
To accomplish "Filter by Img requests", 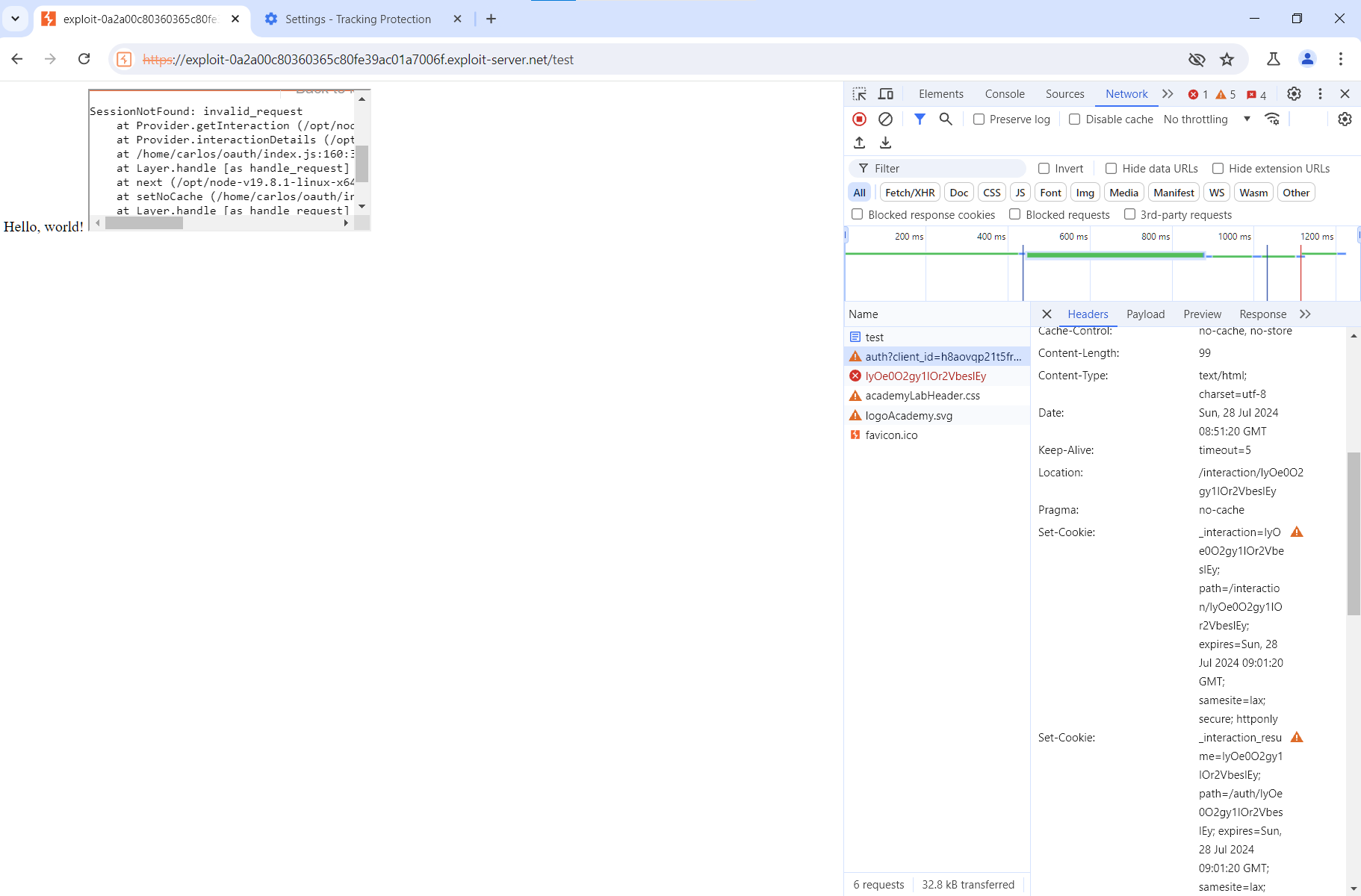I will pos(1085,193).
